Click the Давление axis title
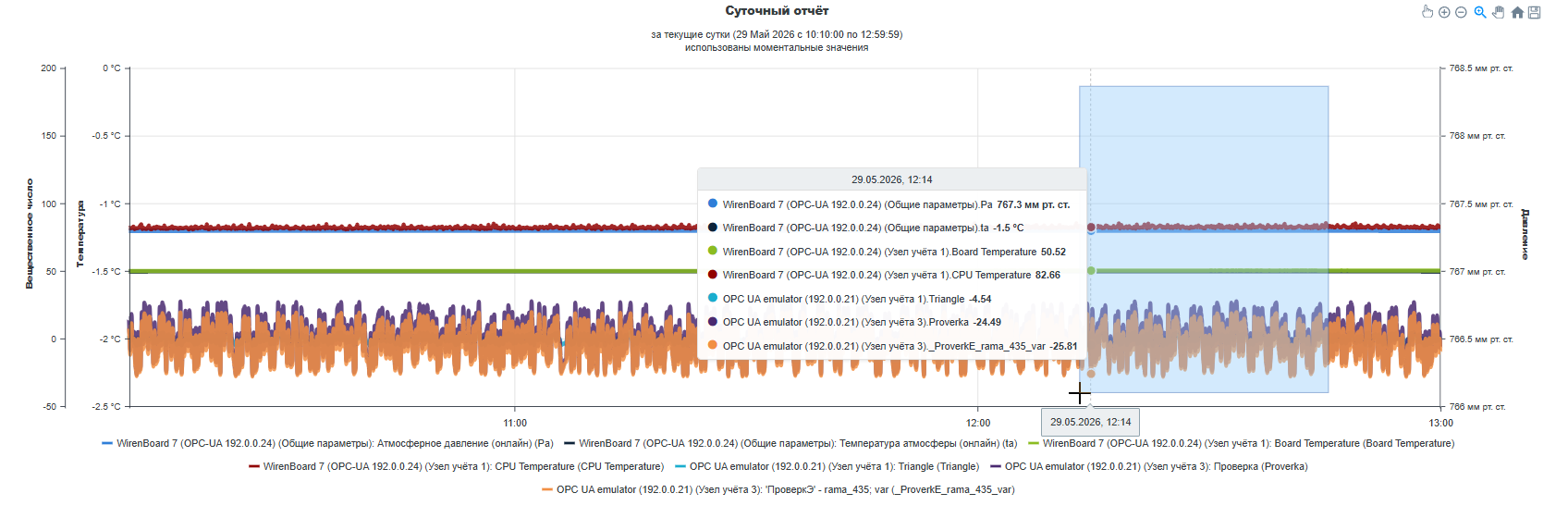This screenshot has height=518, width=1568. coord(1525,234)
